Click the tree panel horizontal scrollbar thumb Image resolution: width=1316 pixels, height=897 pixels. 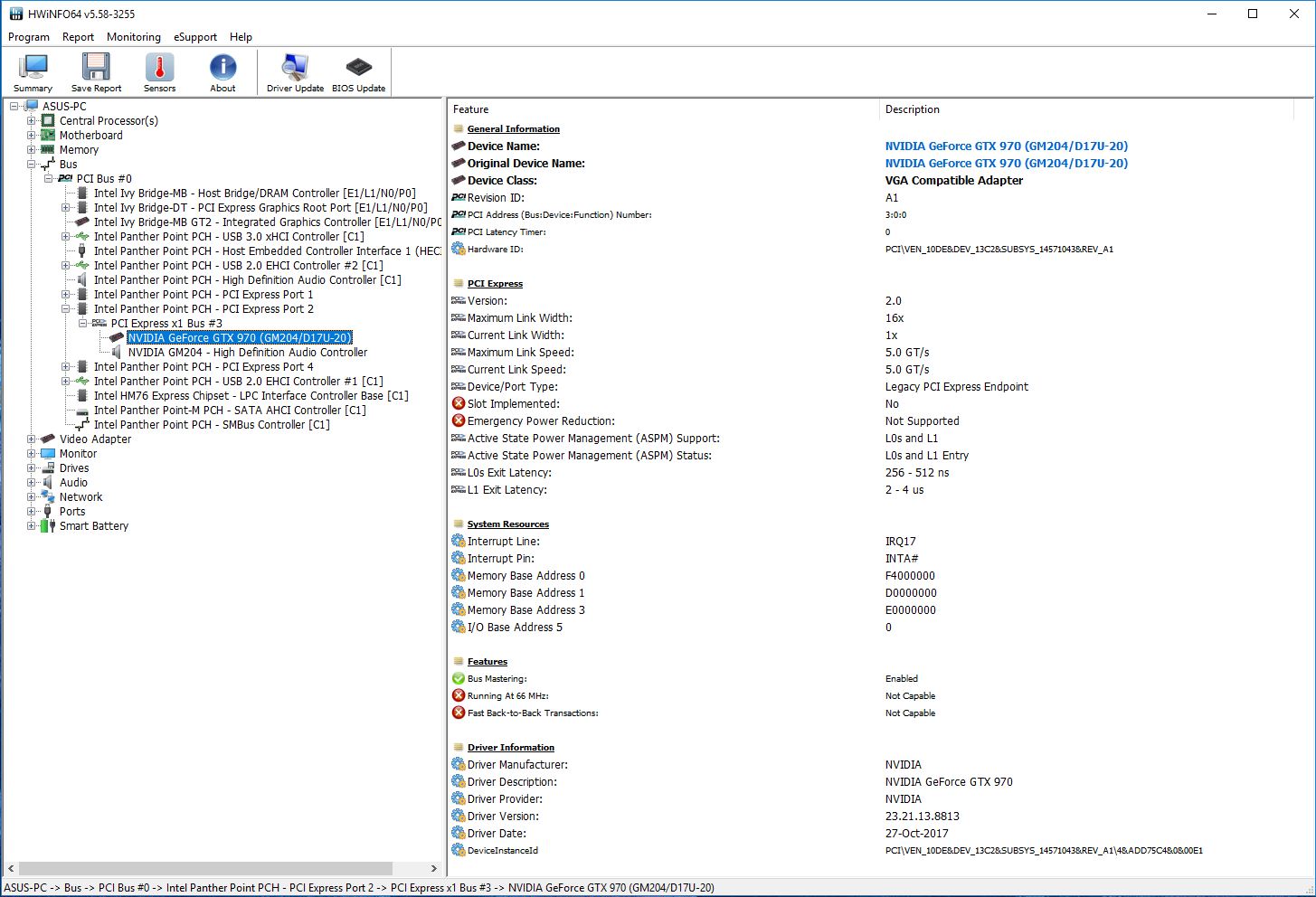(205, 868)
